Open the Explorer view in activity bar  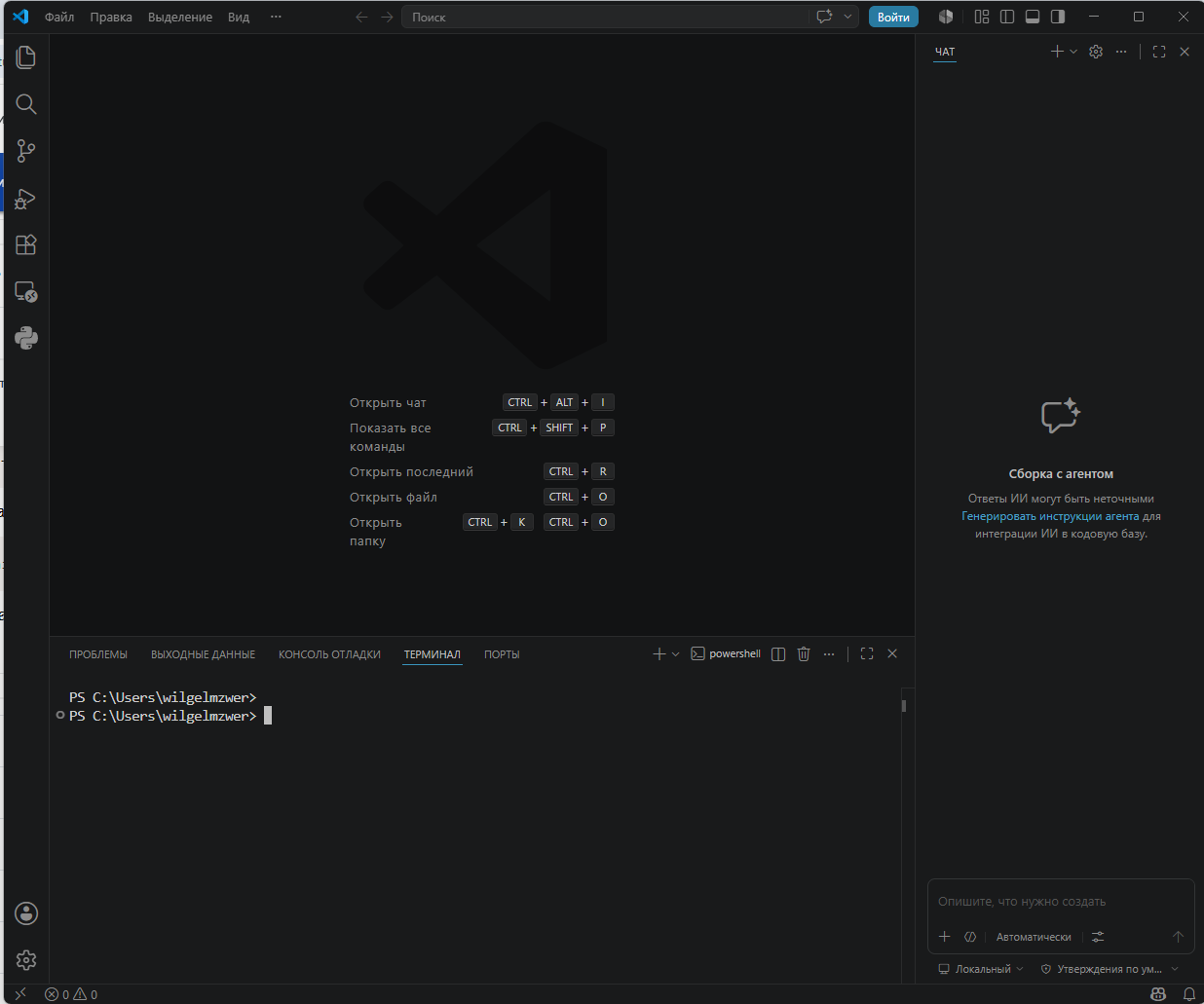point(26,57)
